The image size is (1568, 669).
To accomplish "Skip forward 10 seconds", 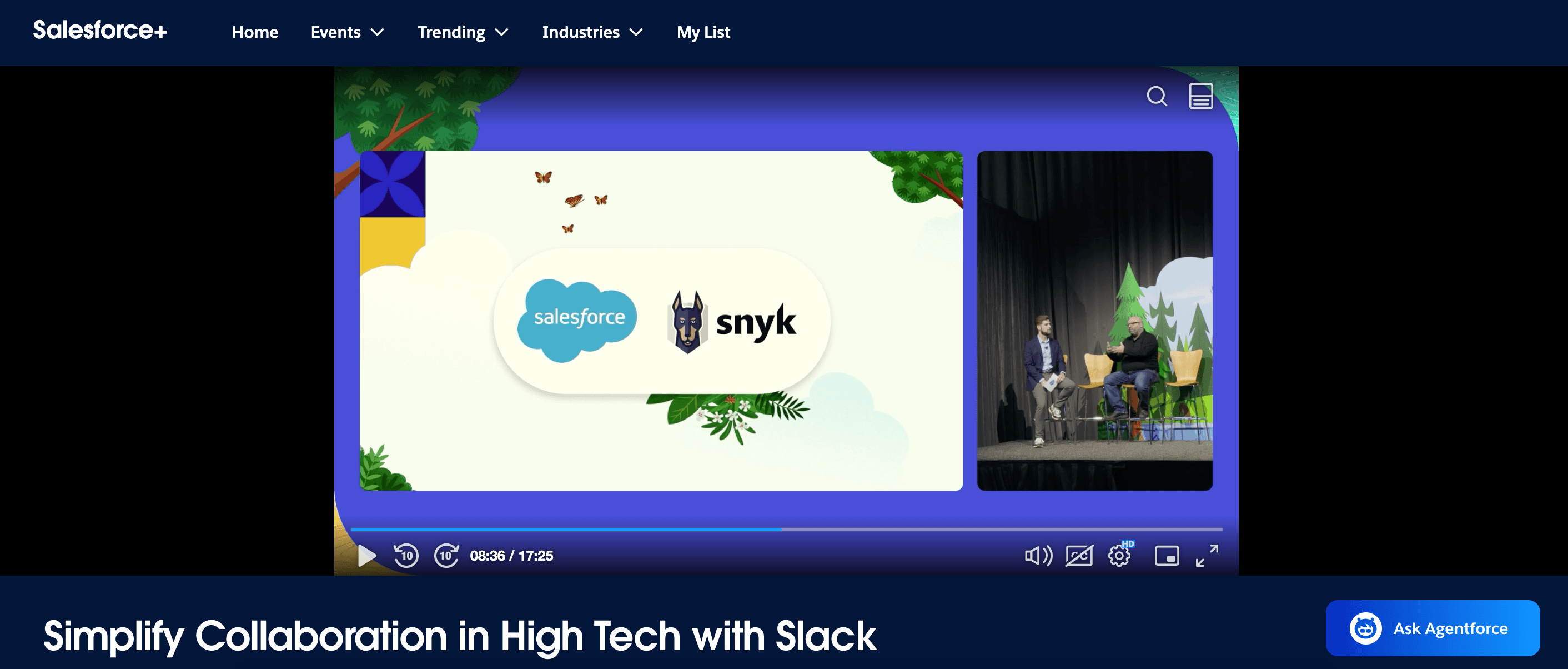I will coord(446,555).
